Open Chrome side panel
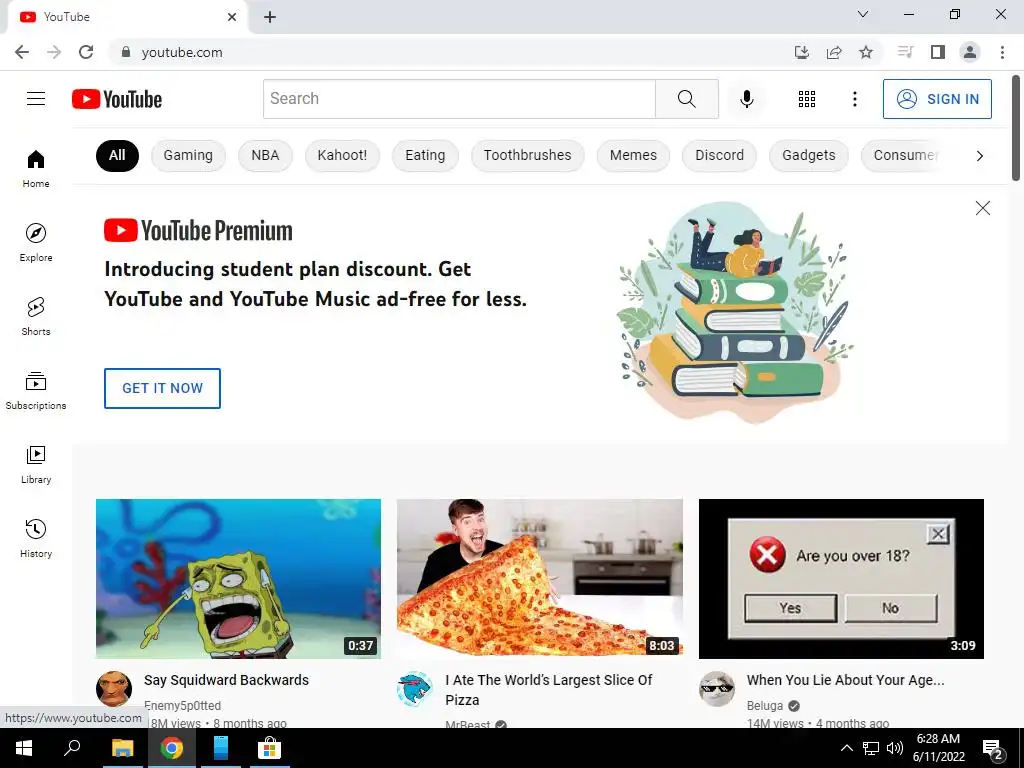Image resolution: width=1024 pixels, height=768 pixels. [x=937, y=52]
